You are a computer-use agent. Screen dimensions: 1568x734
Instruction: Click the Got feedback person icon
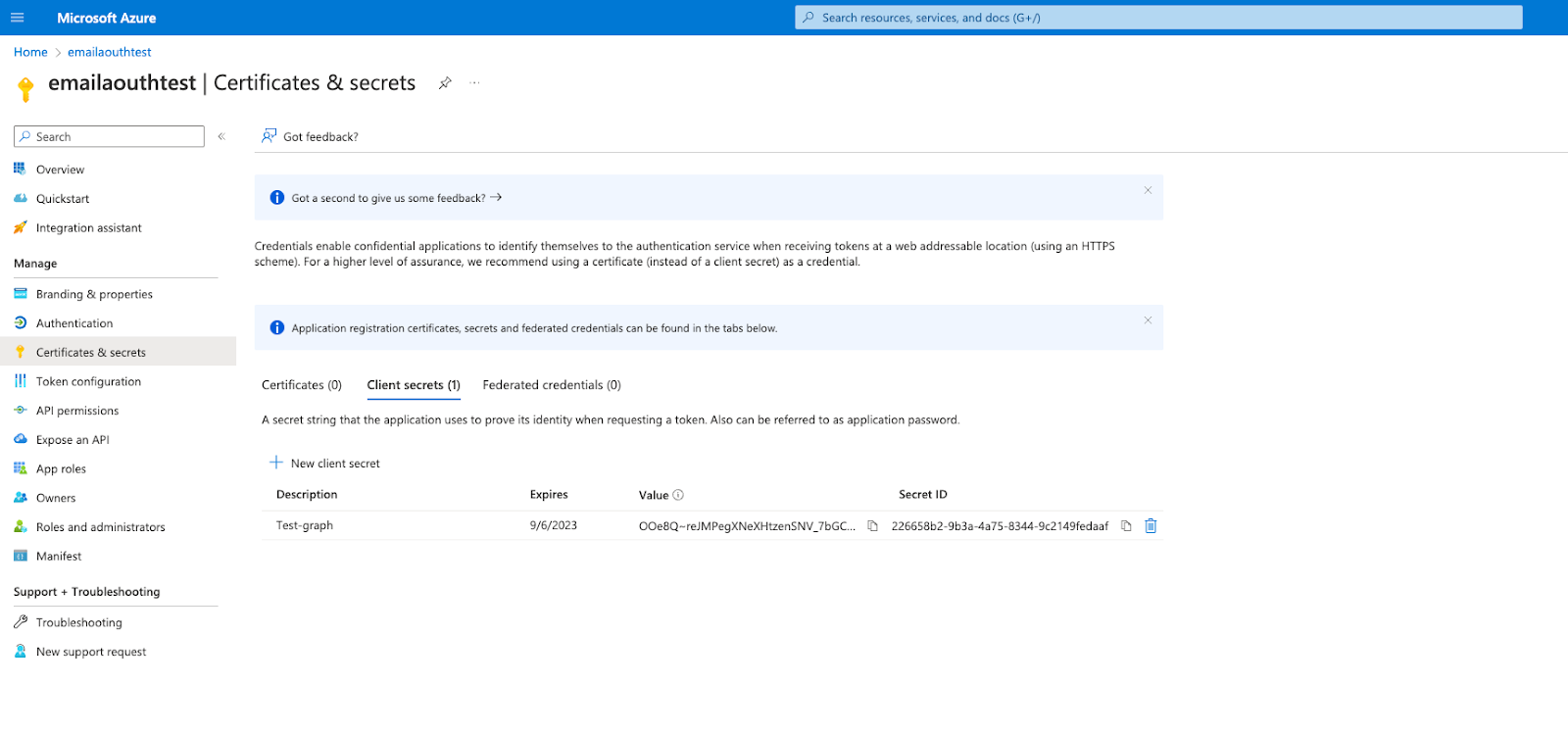click(269, 136)
